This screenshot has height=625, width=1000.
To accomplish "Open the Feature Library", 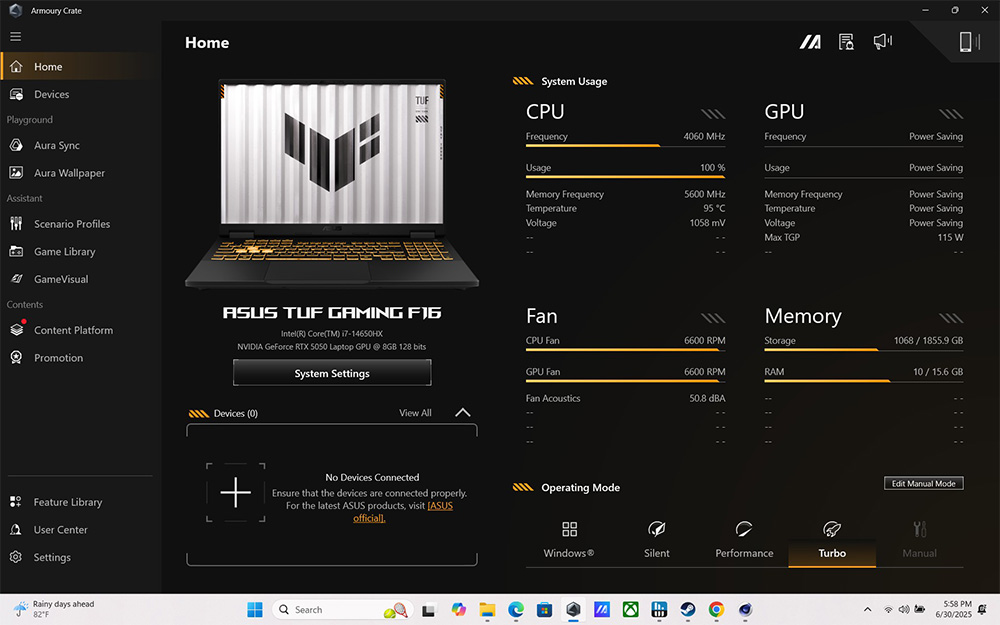I will (x=80, y=502).
